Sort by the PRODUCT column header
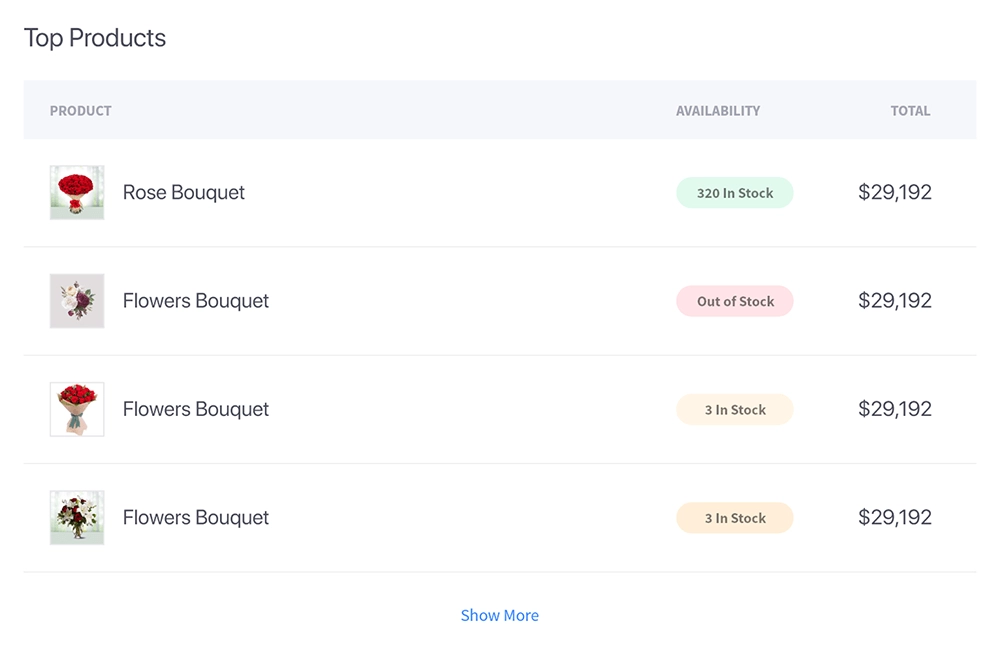Viewport: 1000px width, 651px height. [x=81, y=111]
